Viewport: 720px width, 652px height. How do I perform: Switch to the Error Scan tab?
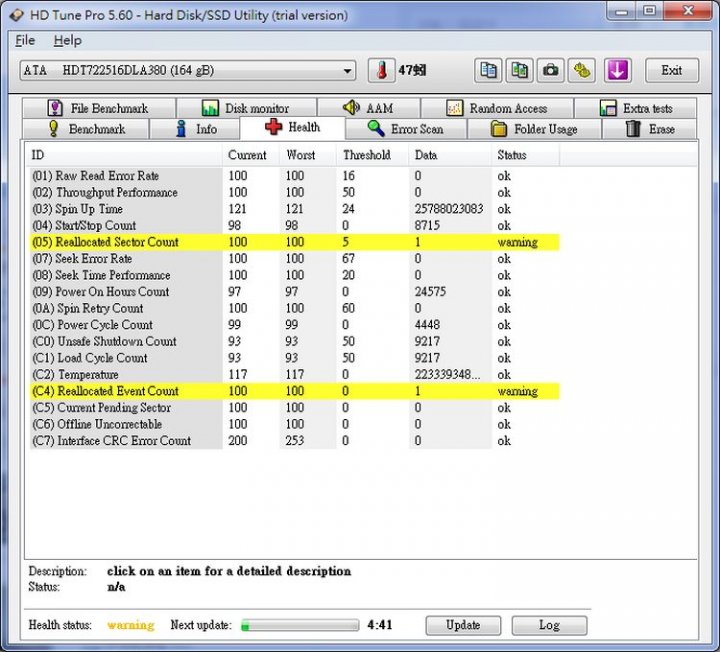click(406, 129)
